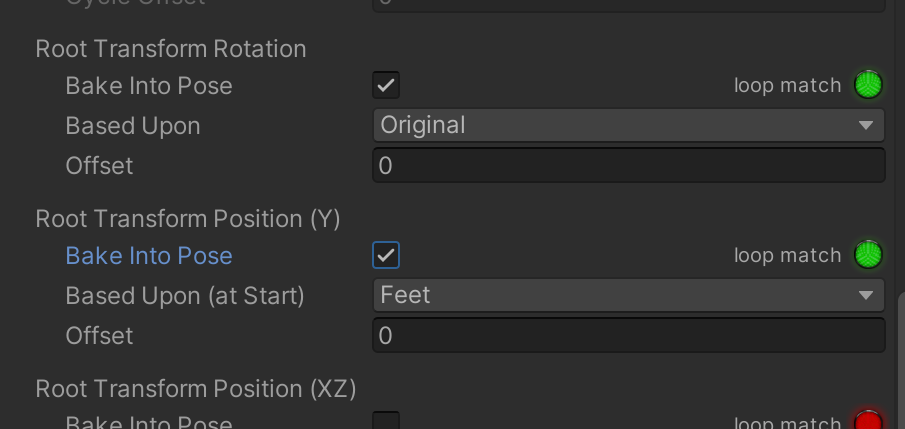The width and height of the screenshot is (905, 429).
Task: Expand Based Upon (at Start) dropdown showing Feet
Action: (x=628, y=295)
